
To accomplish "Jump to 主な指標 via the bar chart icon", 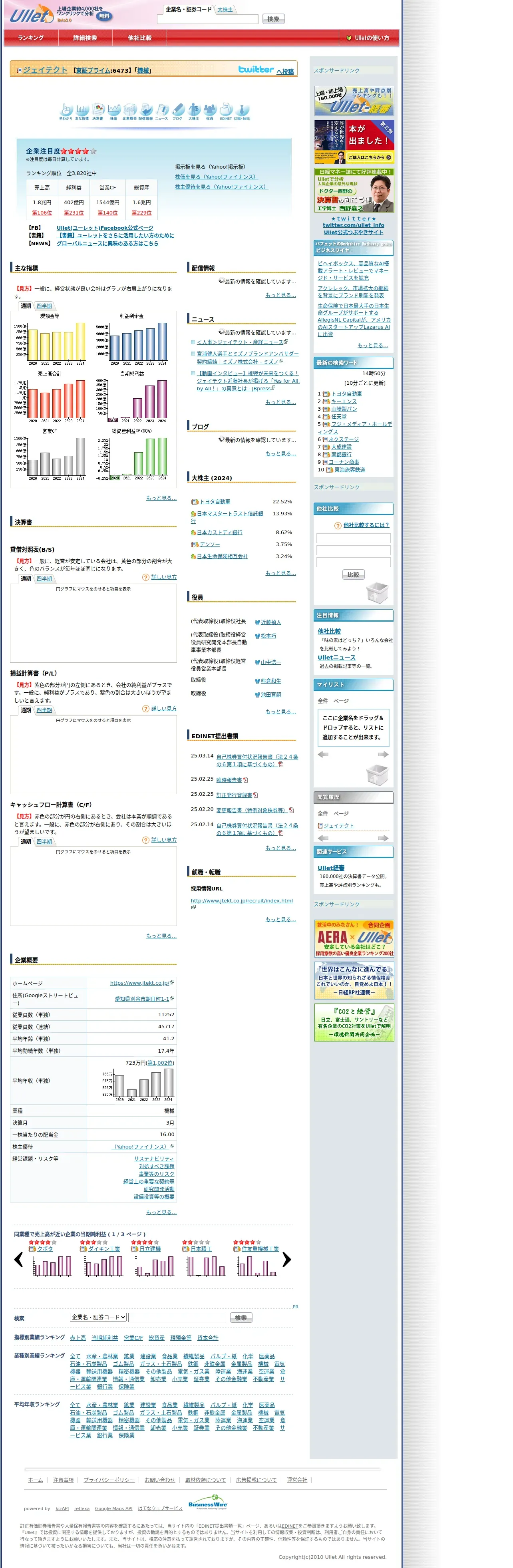I will [x=82, y=111].
